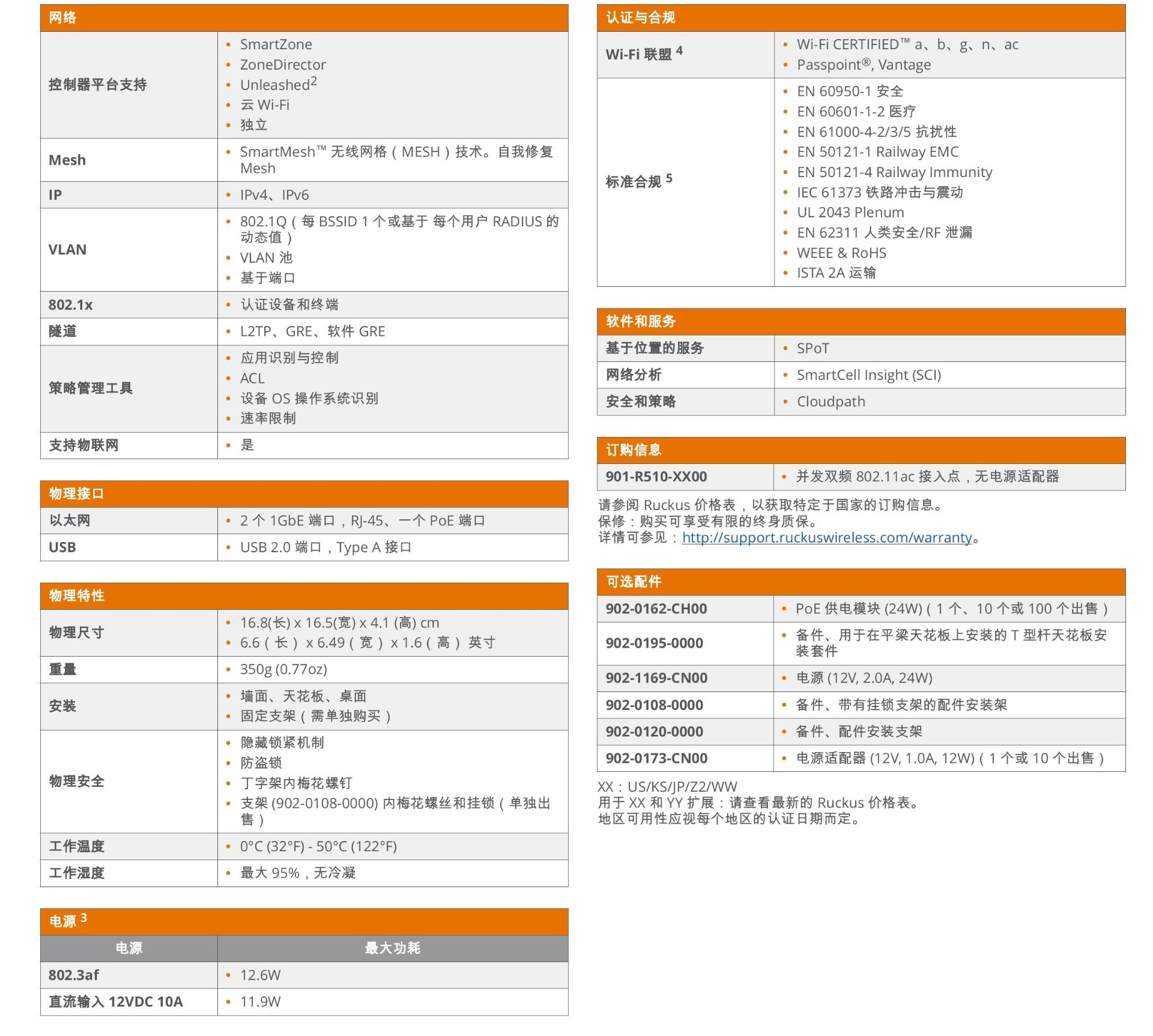Viewport: 1153px width, 1036px height.
Task: Click the 901-R510-XX00 part number
Action: (656, 477)
